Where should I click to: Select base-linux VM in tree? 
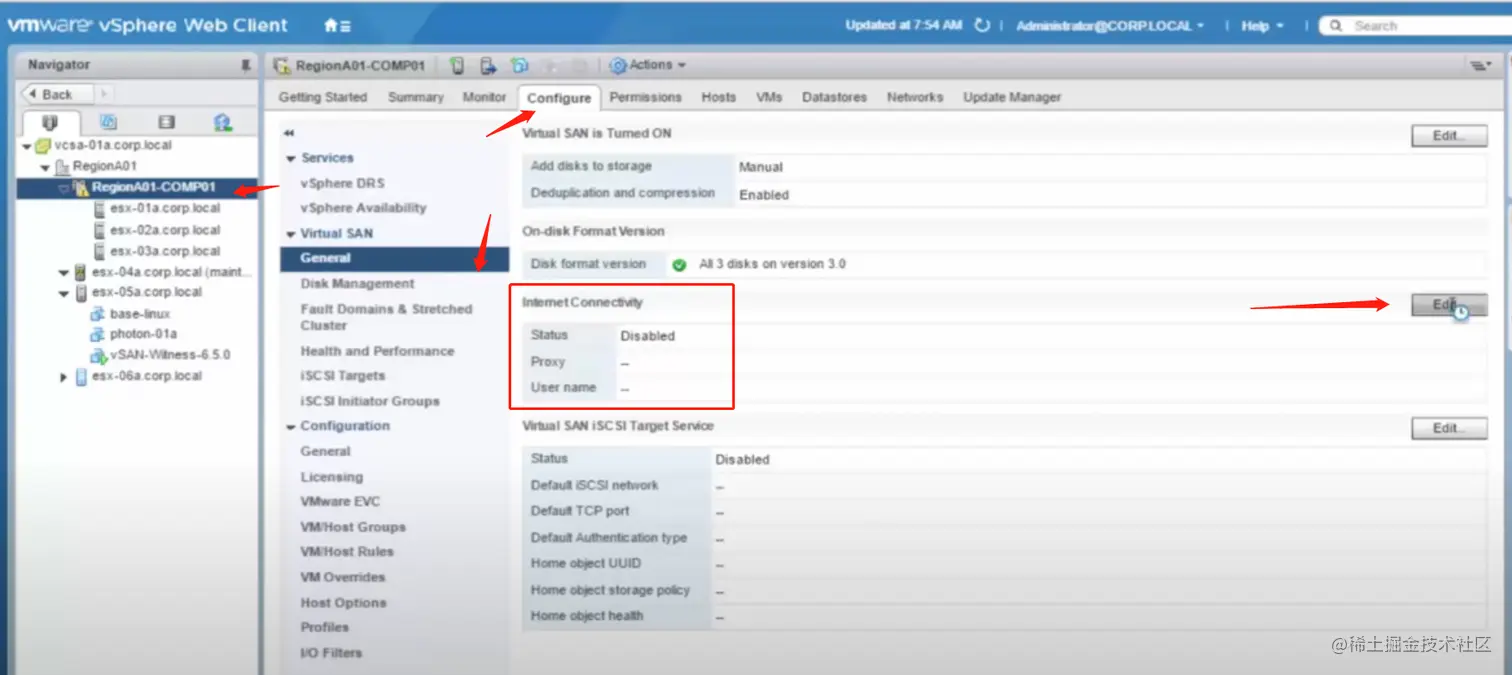tap(140, 314)
